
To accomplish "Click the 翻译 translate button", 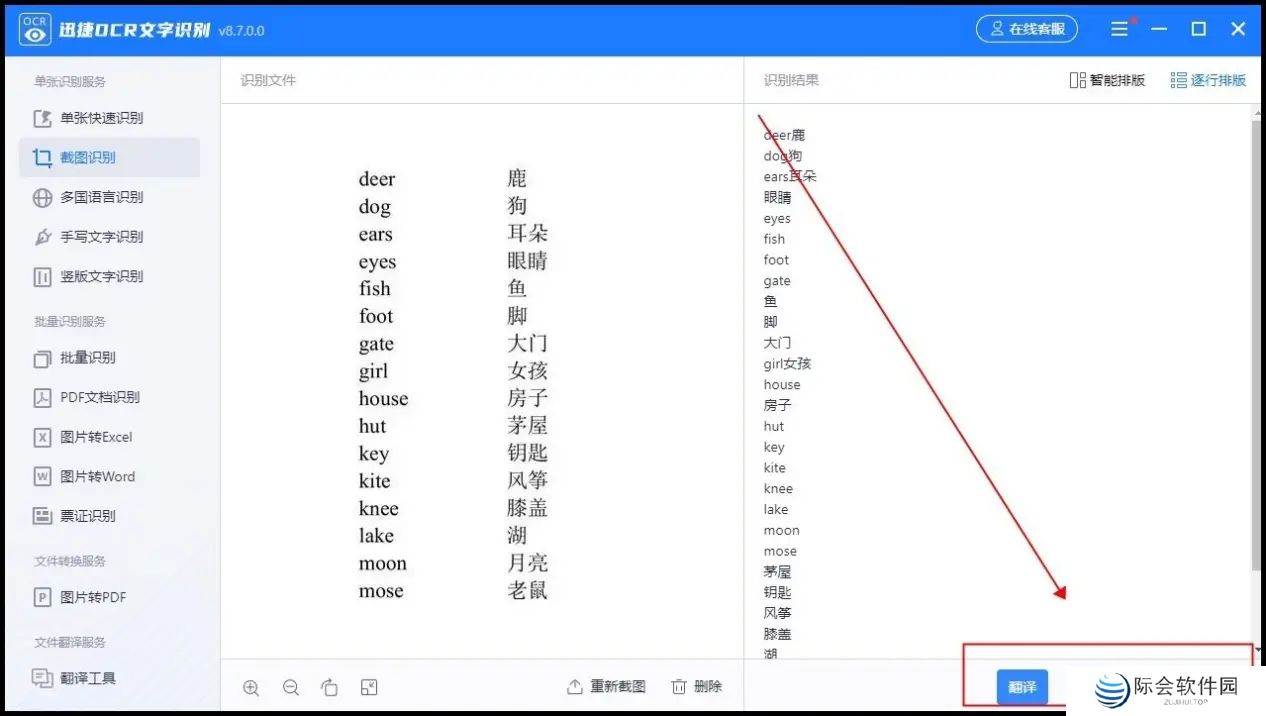I will (1022, 687).
